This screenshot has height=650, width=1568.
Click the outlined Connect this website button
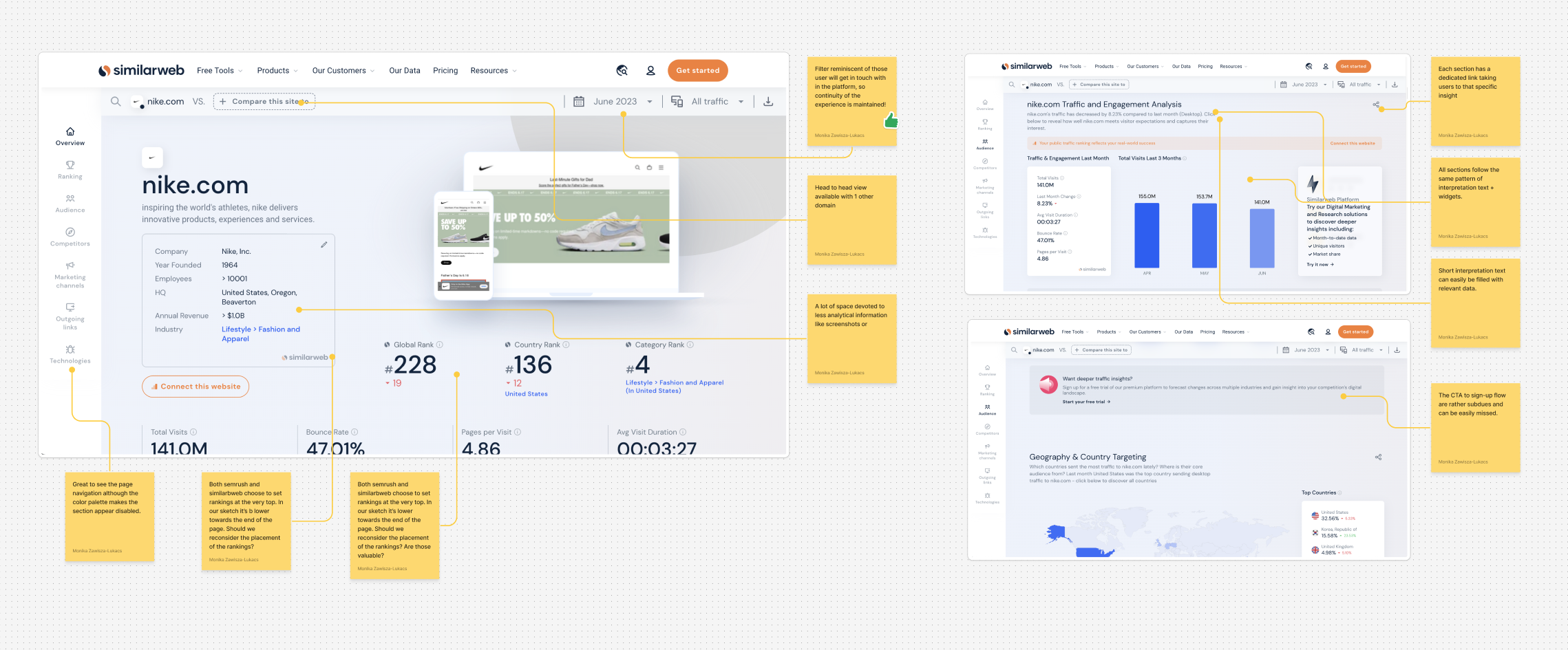(x=195, y=387)
